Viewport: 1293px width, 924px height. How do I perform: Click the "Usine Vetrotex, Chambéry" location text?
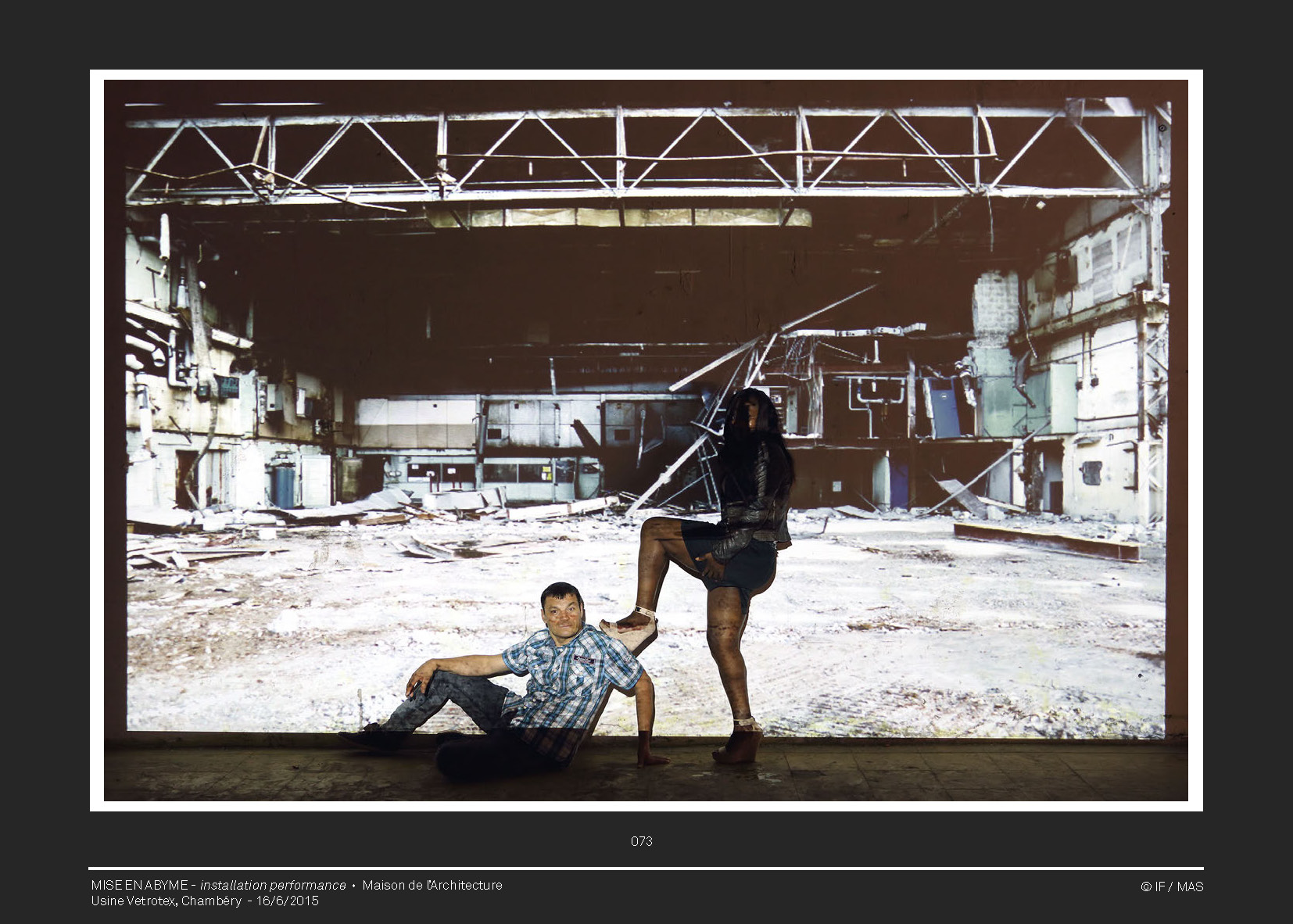(167, 901)
